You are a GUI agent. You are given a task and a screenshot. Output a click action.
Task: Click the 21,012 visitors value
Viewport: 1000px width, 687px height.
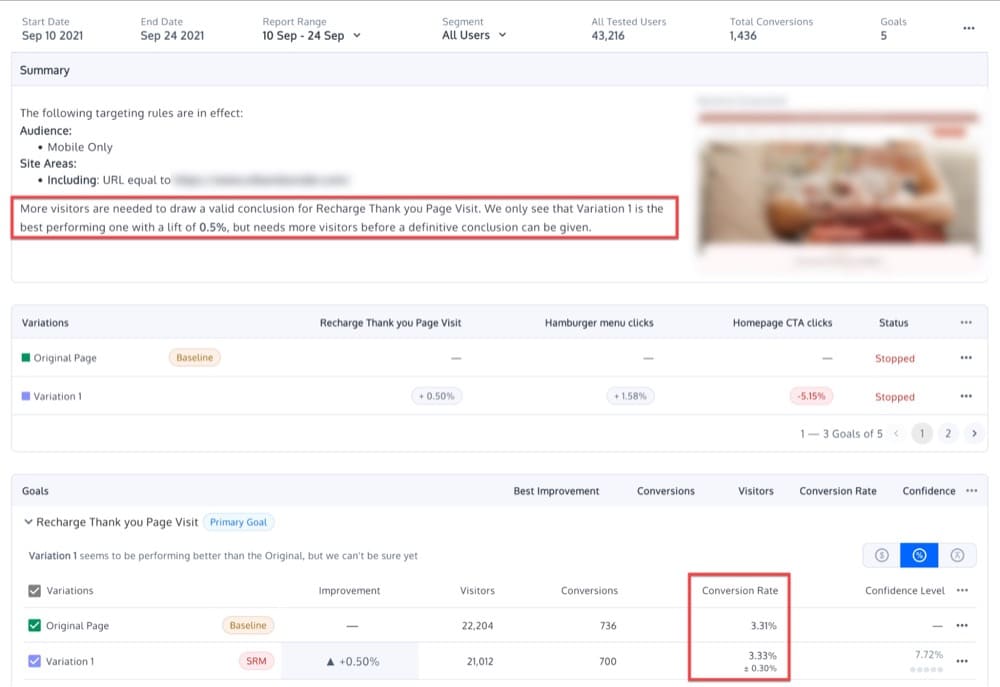click(480, 661)
